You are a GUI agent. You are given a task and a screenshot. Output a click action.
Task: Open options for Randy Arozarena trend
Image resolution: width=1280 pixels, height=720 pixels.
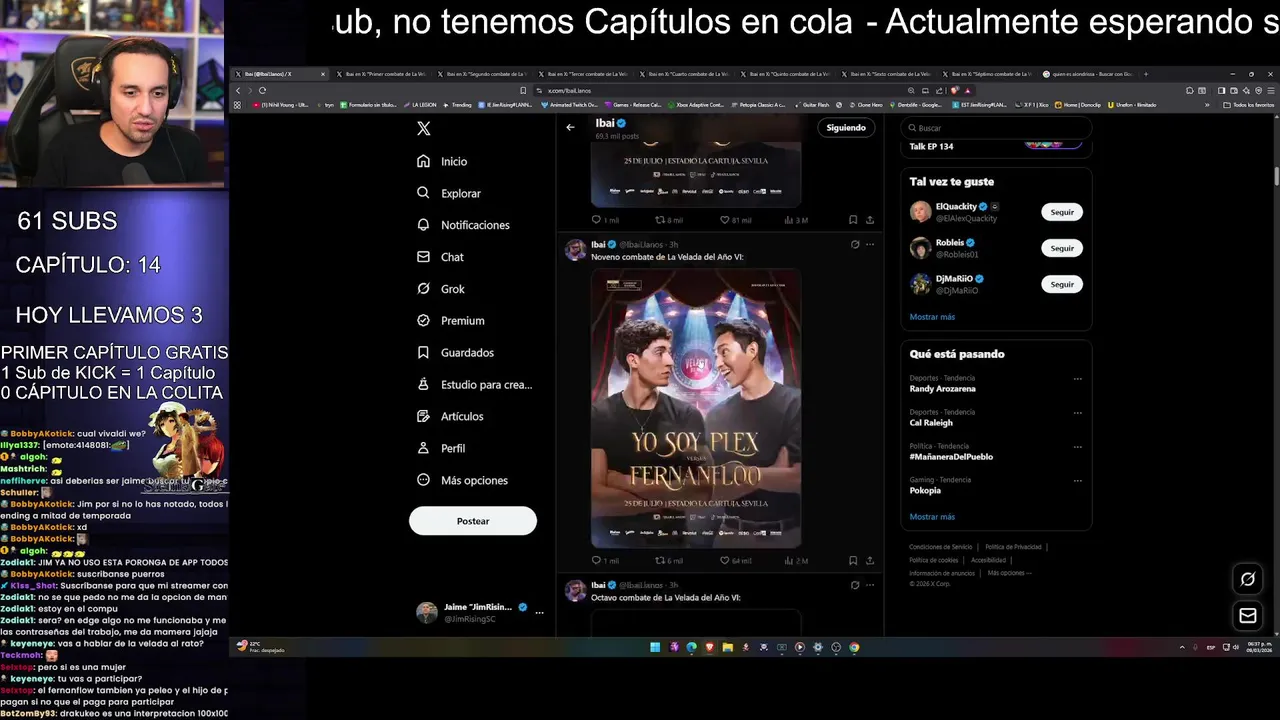point(1077,379)
